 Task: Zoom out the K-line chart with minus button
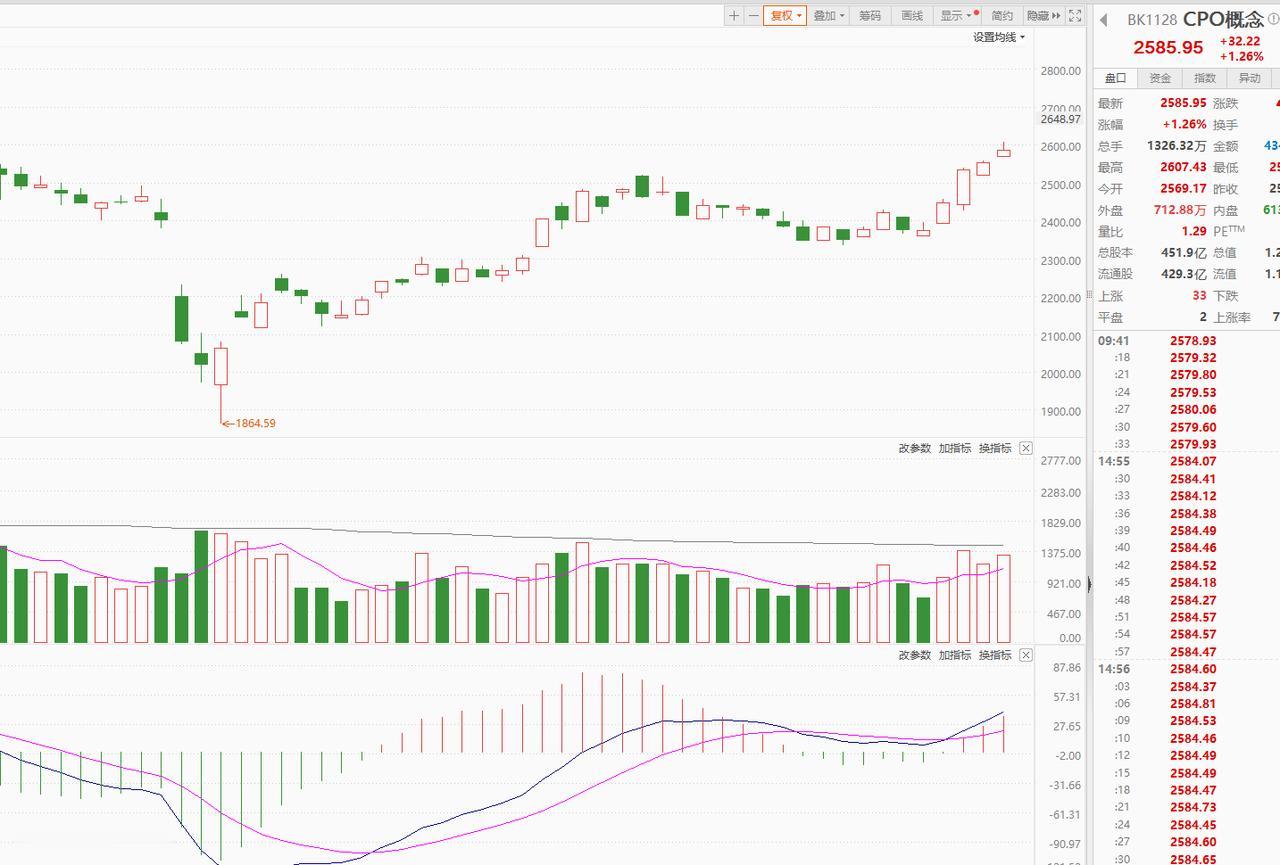753,16
